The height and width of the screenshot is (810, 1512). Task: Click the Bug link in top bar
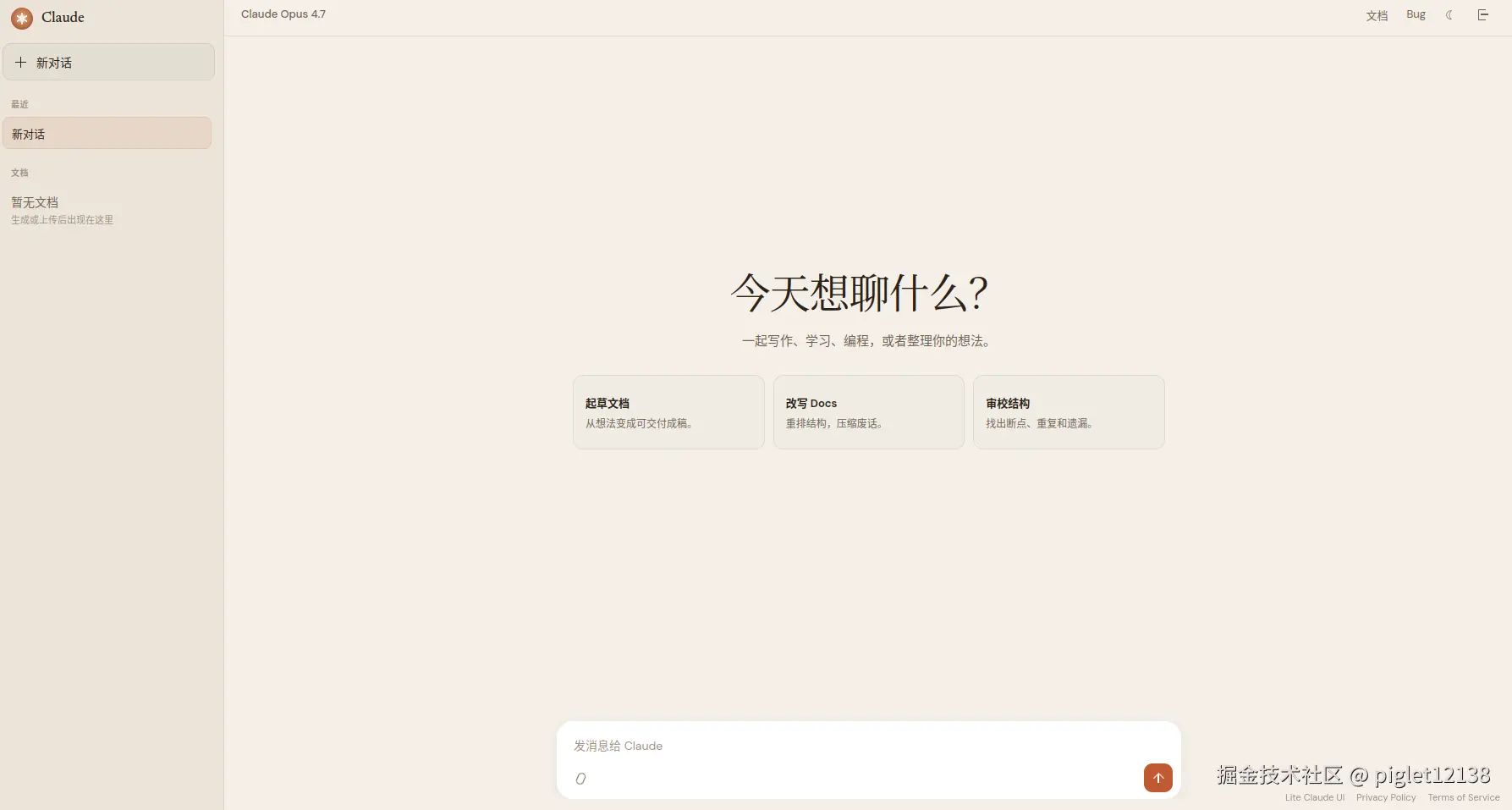(1416, 14)
